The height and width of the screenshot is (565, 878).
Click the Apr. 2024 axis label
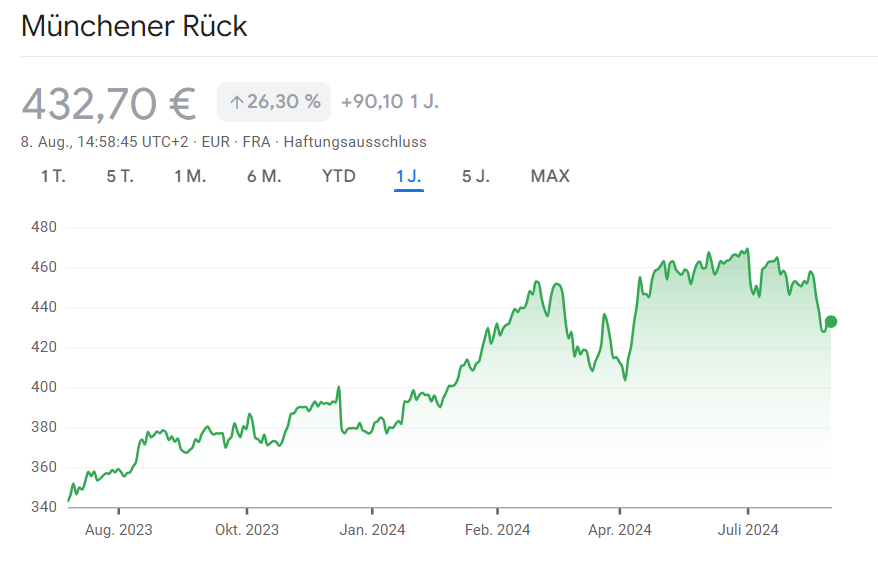pos(620,530)
